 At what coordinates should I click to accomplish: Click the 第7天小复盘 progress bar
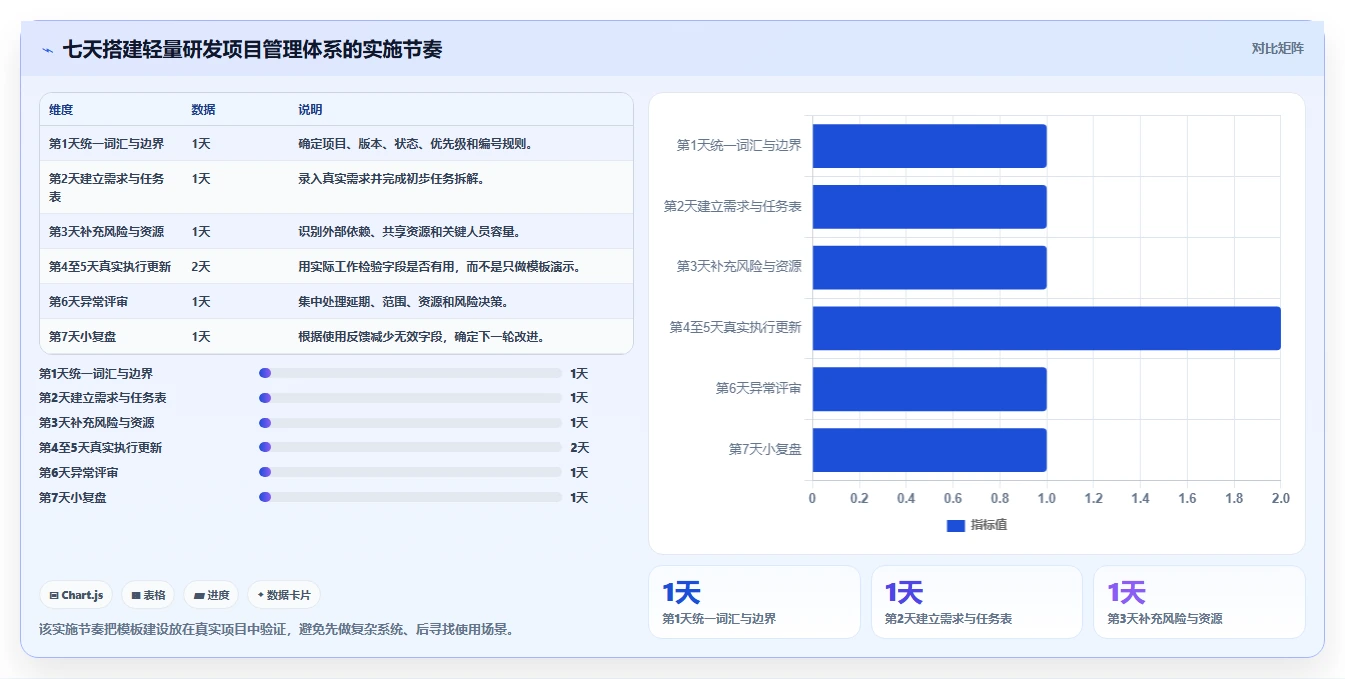point(410,497)
